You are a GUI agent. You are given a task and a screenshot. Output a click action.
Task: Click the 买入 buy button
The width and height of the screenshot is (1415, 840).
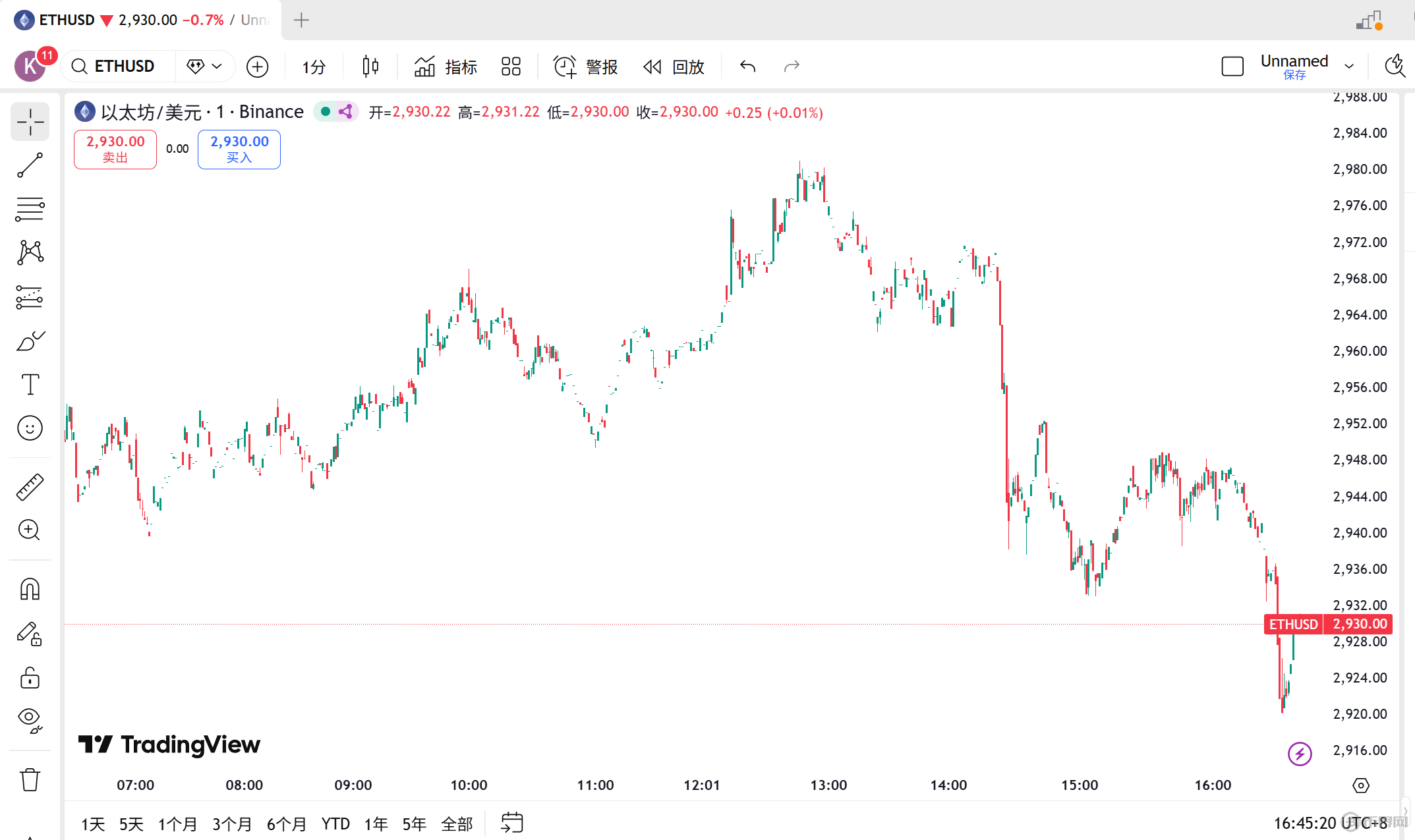pyautogui.click(x=239, y=150)
